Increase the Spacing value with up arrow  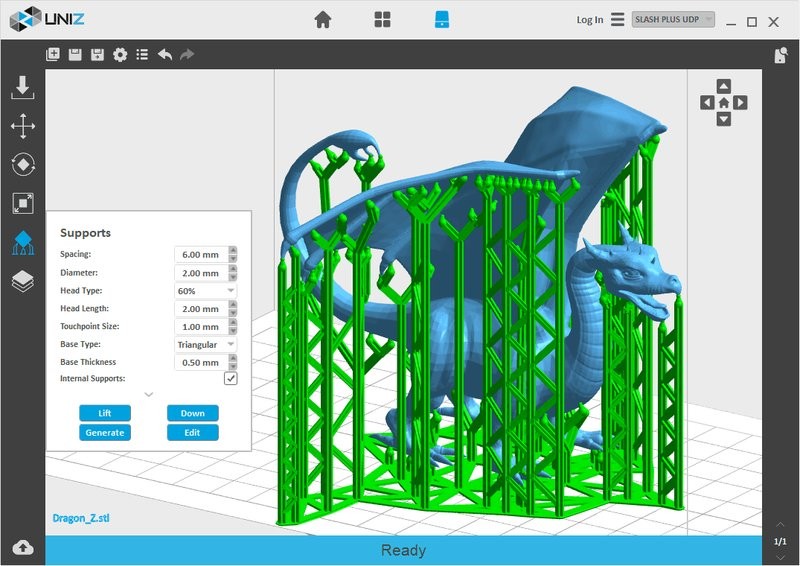point(233,250)
